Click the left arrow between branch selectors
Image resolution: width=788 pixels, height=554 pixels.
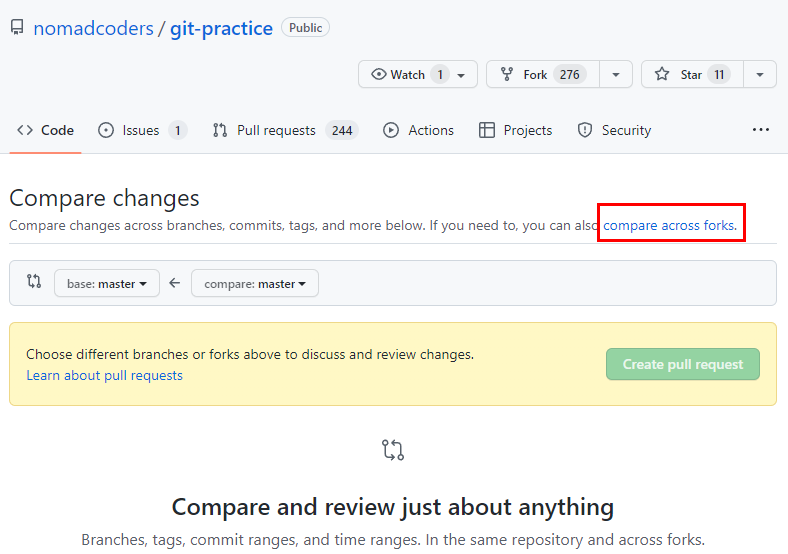point(174,283)
